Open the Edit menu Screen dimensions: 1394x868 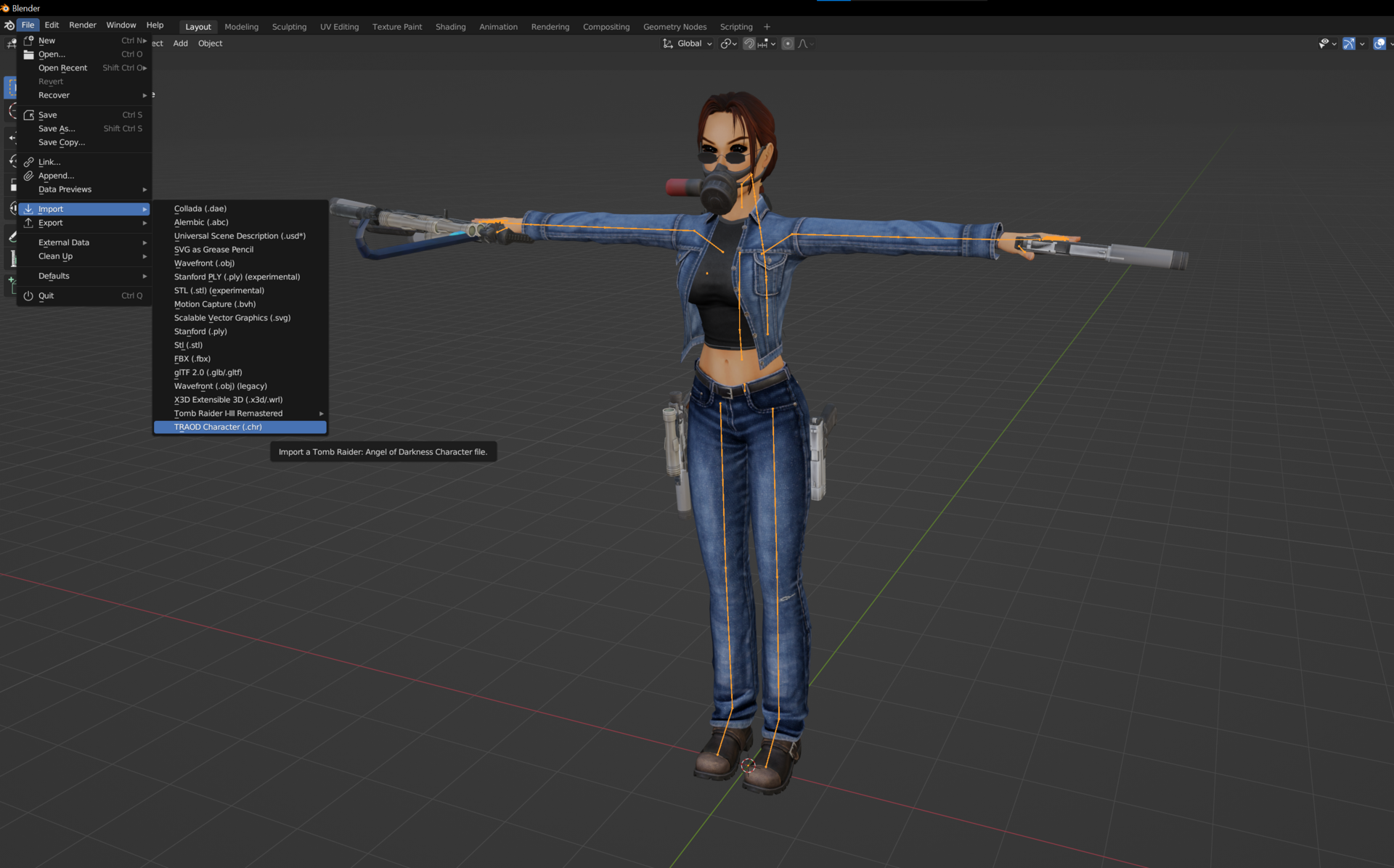click(x=52, y=25)
